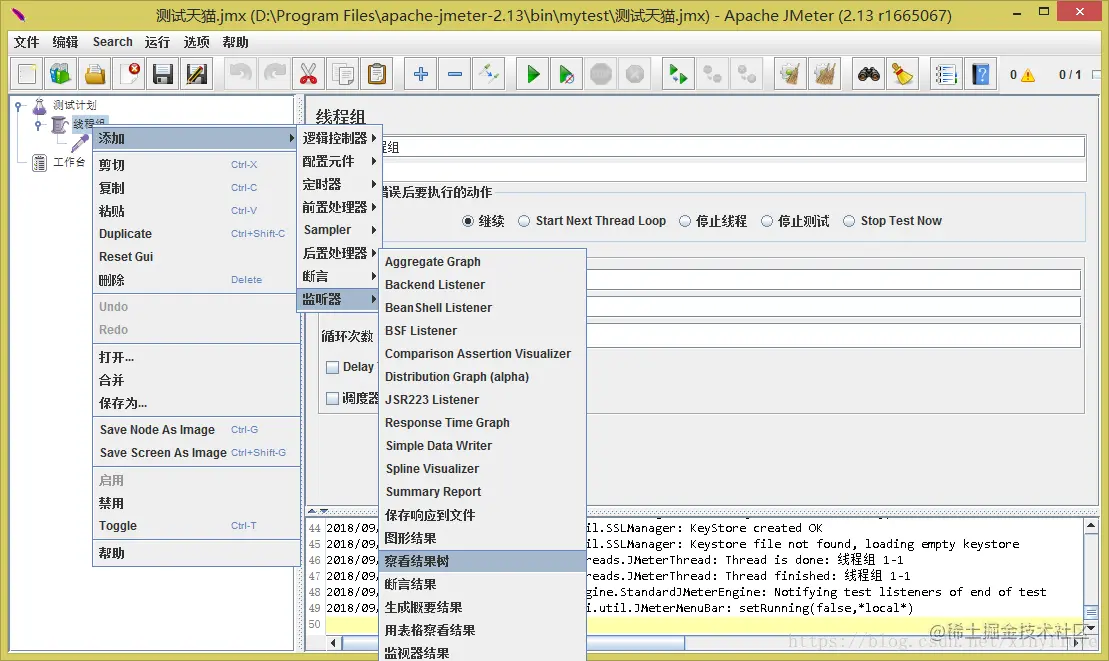Open the Function helper list icon
1109x661 pixels.
click(946, 74)
